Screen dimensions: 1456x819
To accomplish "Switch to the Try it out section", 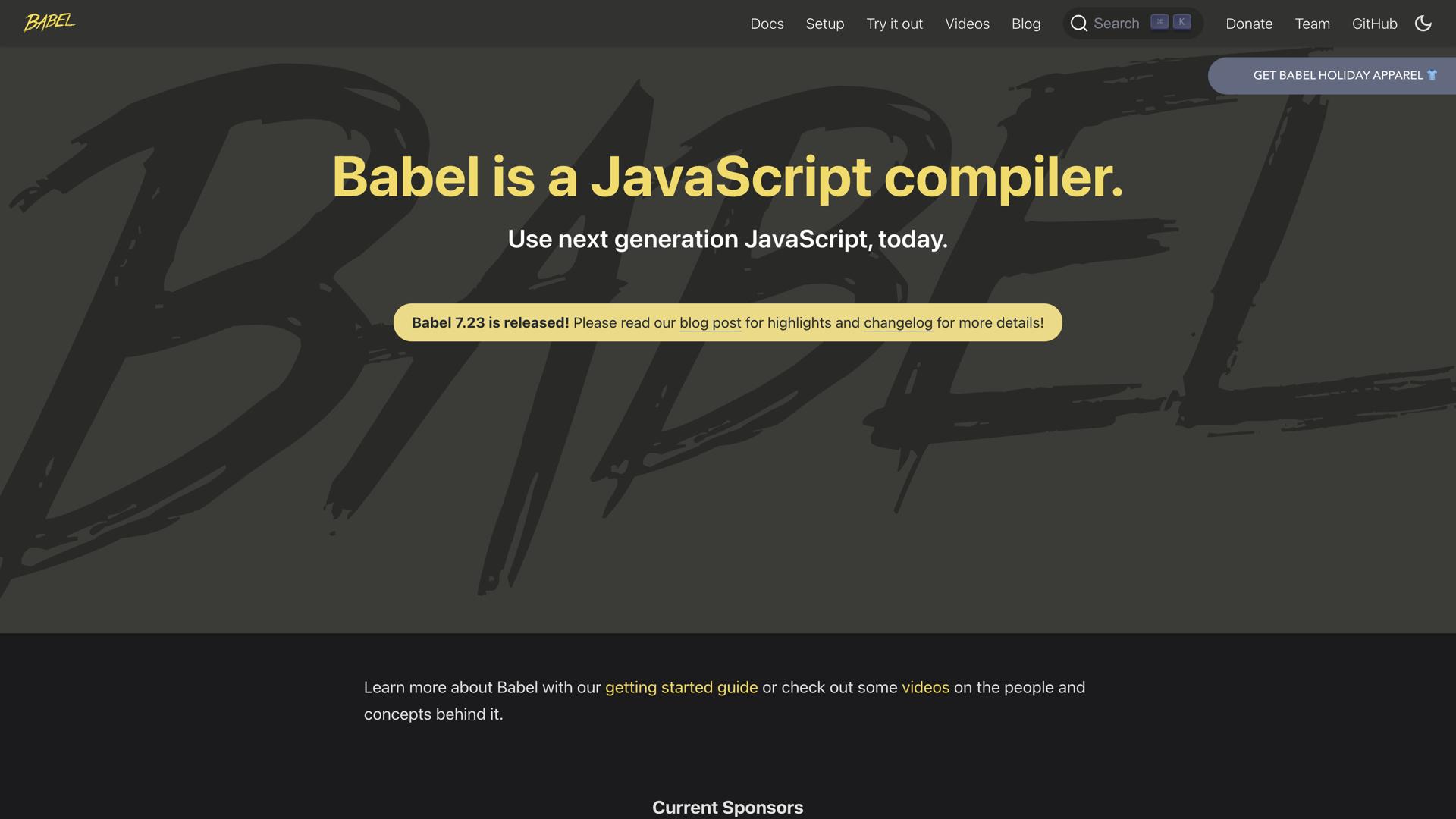I will pyautogui.click(x=894, y=24).
